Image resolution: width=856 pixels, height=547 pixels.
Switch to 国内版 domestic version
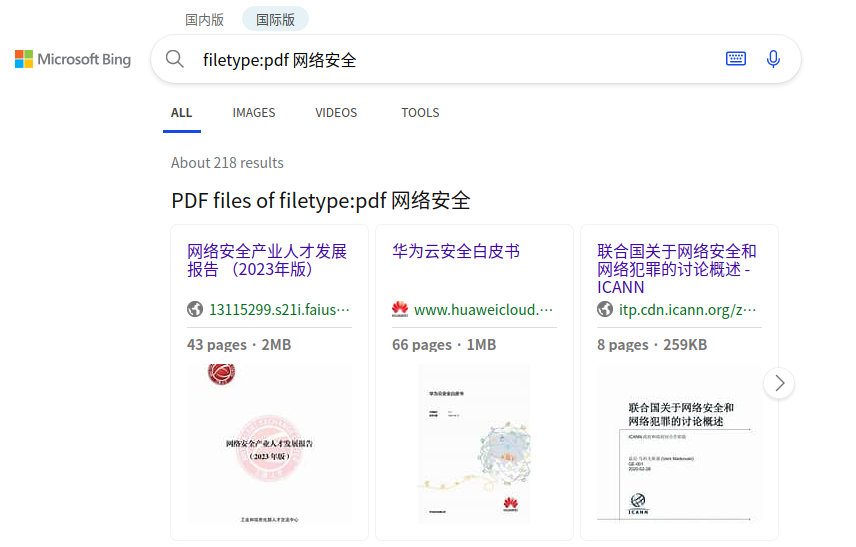205,20
